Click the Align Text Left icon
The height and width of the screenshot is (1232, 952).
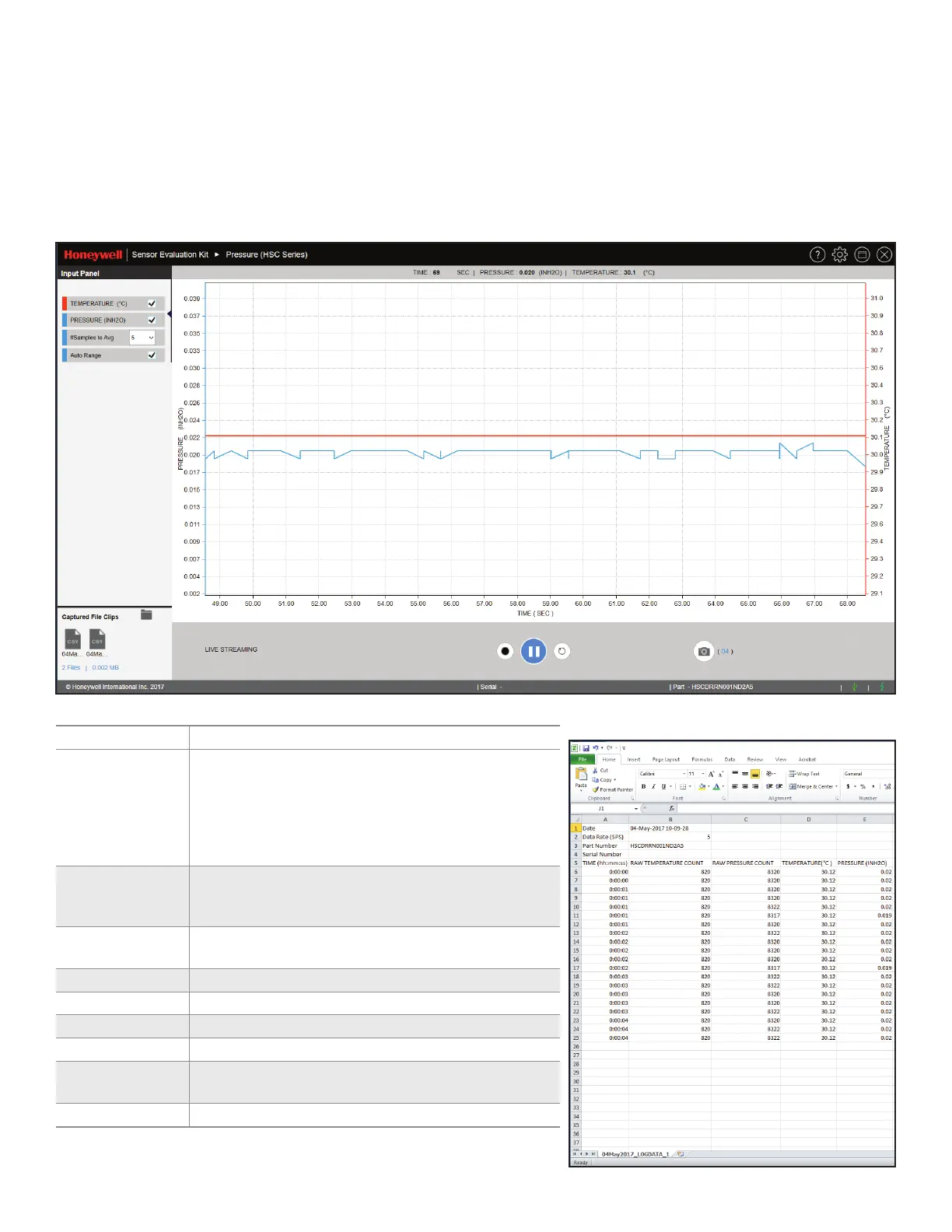(x=735, y=786)
